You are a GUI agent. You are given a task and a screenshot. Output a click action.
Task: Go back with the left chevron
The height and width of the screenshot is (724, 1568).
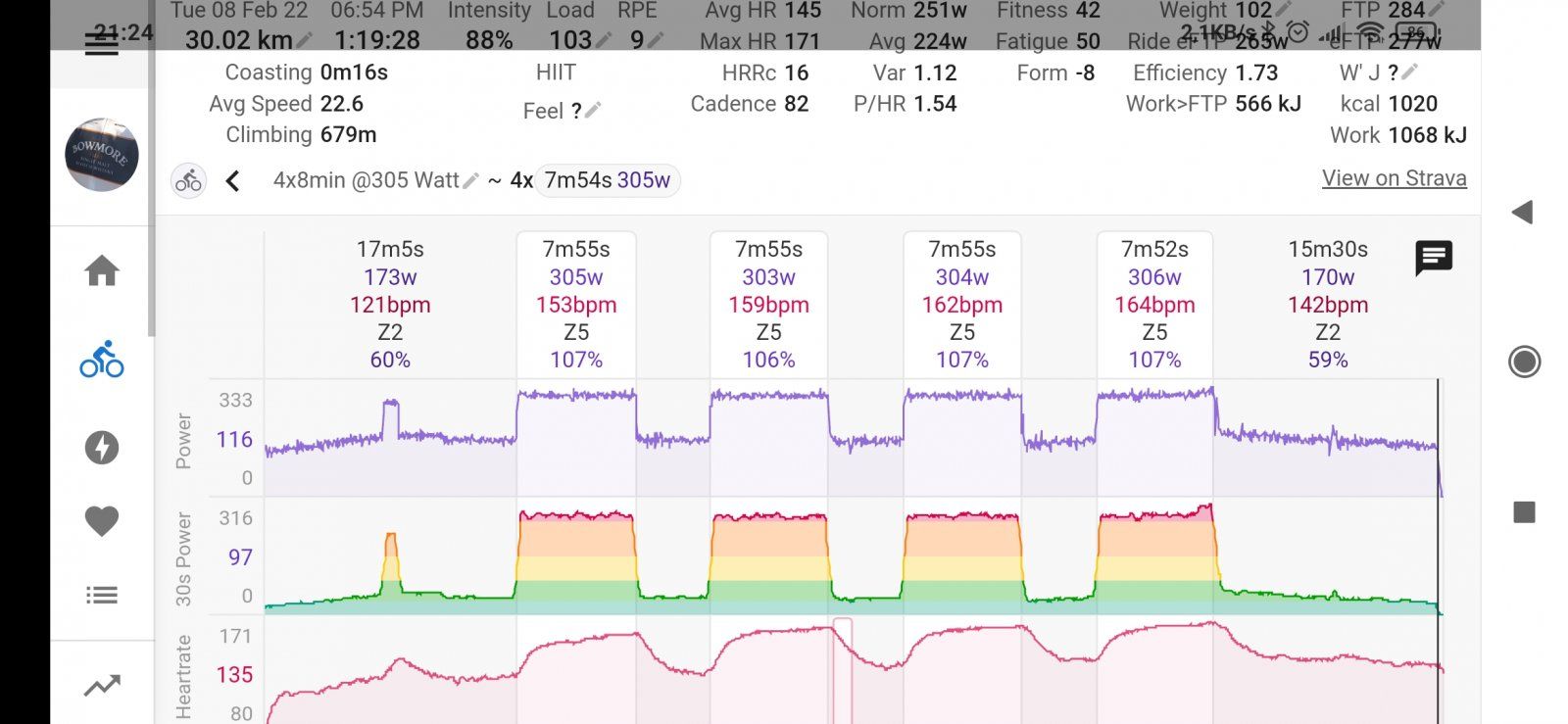click(232, 180)
